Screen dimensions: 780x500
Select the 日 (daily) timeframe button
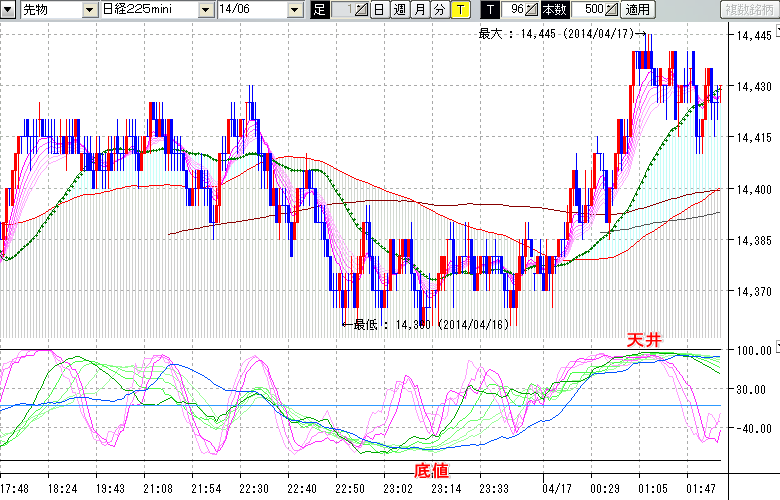tap(379, 10)
